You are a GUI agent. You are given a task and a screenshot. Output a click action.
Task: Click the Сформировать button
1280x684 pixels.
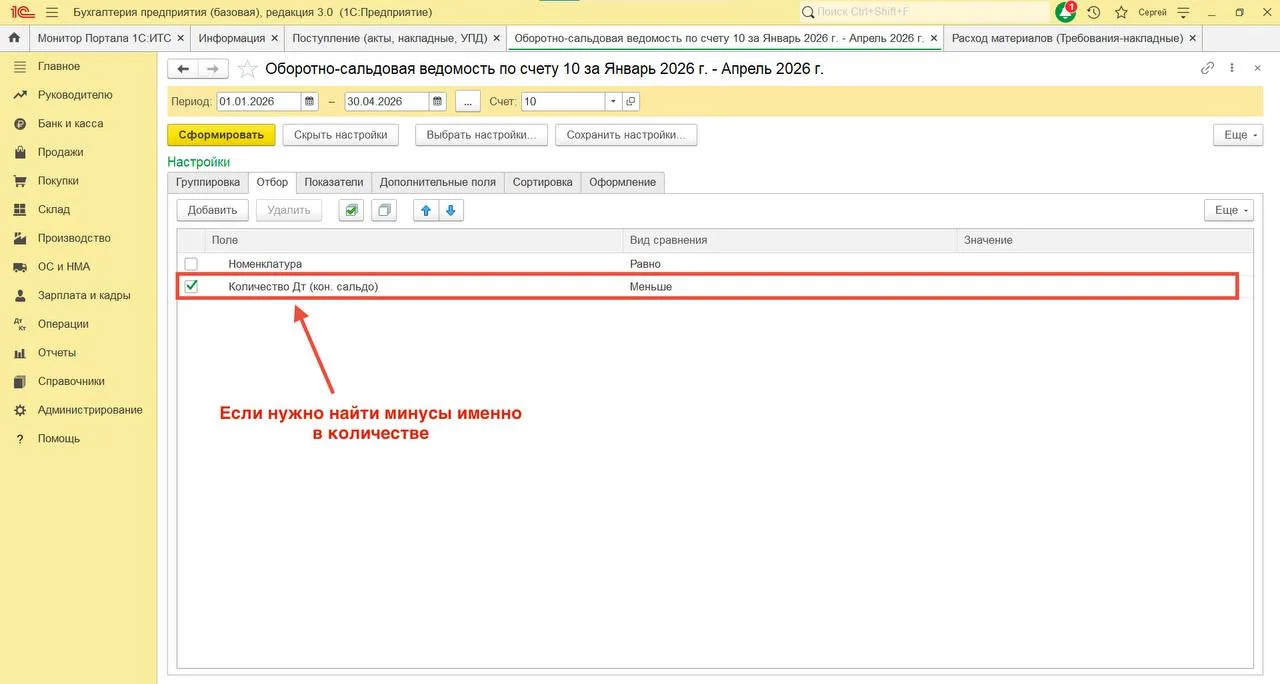[221, 135]
